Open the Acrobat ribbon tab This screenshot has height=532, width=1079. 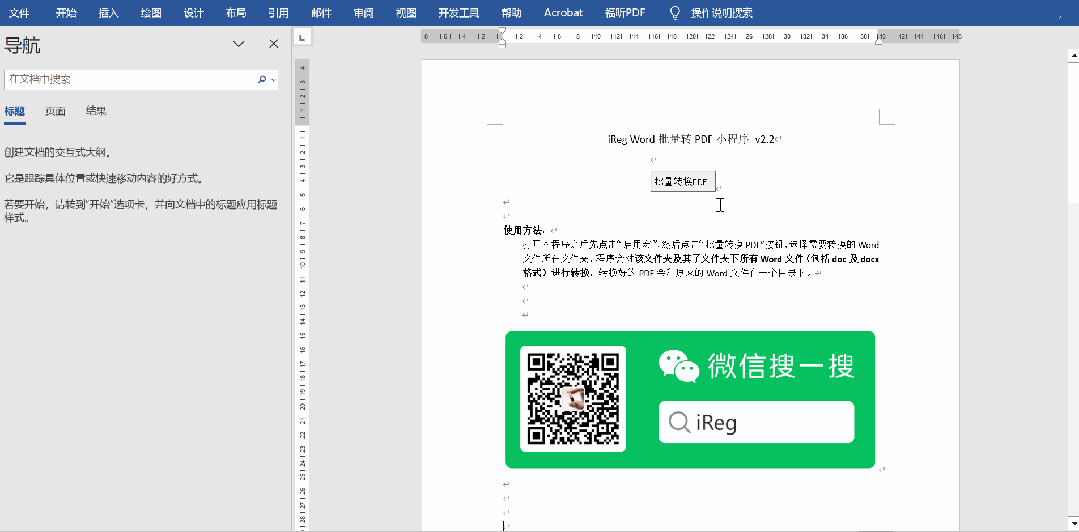click(x=563, y=12)
